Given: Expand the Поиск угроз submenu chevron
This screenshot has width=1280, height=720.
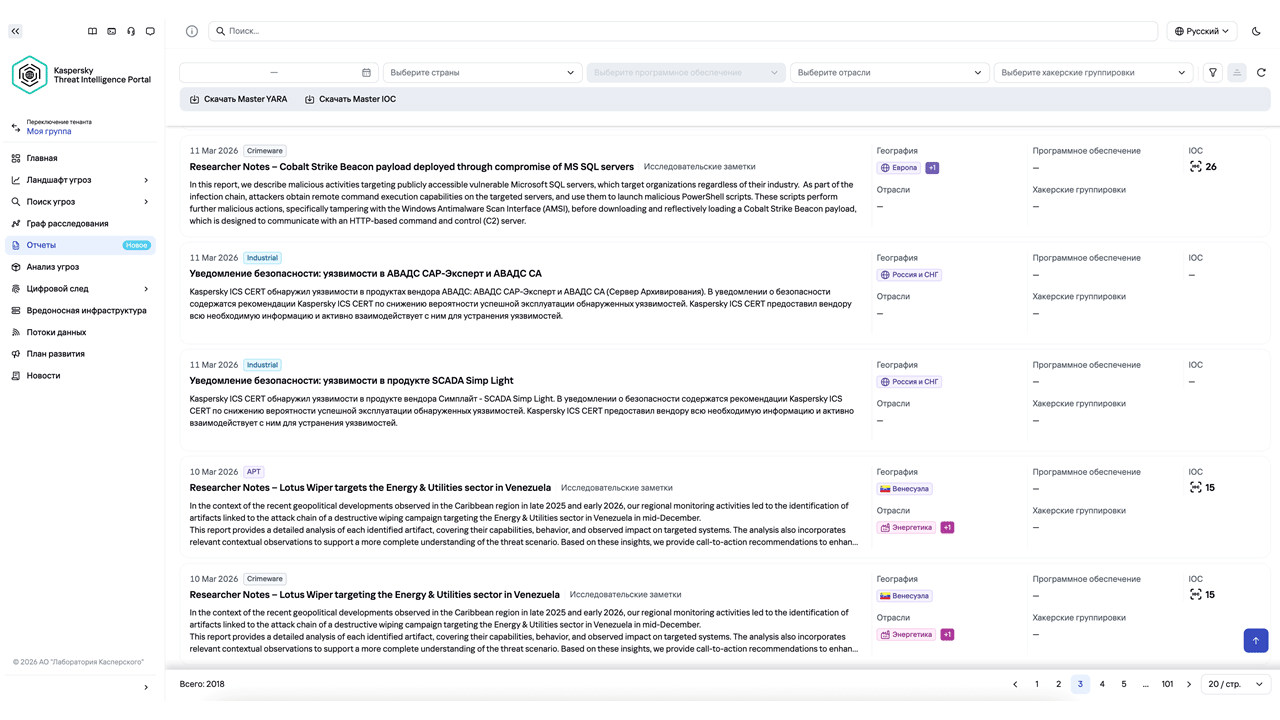Looking at the screenshot, I should click(x=146, y=202).
